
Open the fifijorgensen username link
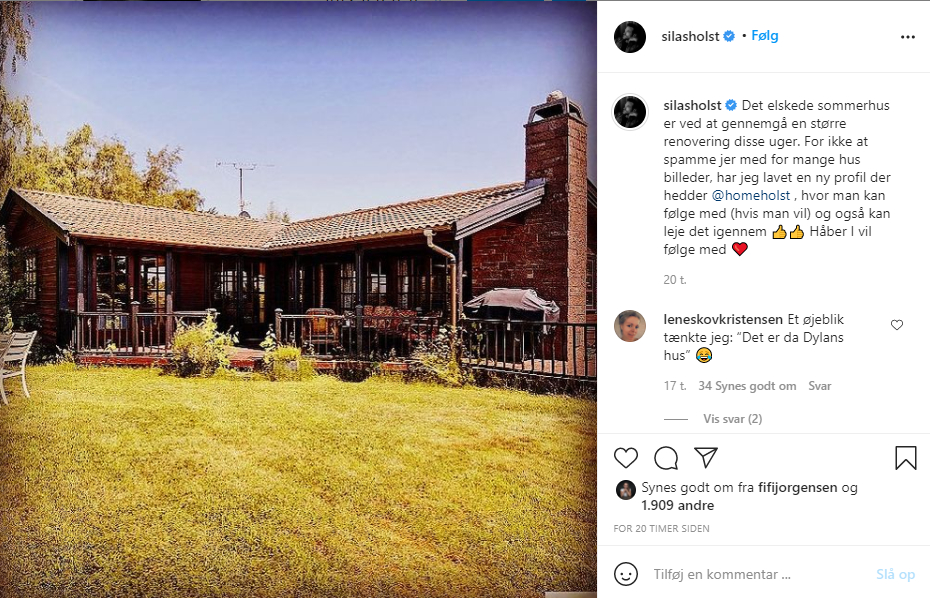tap(797, 488)
